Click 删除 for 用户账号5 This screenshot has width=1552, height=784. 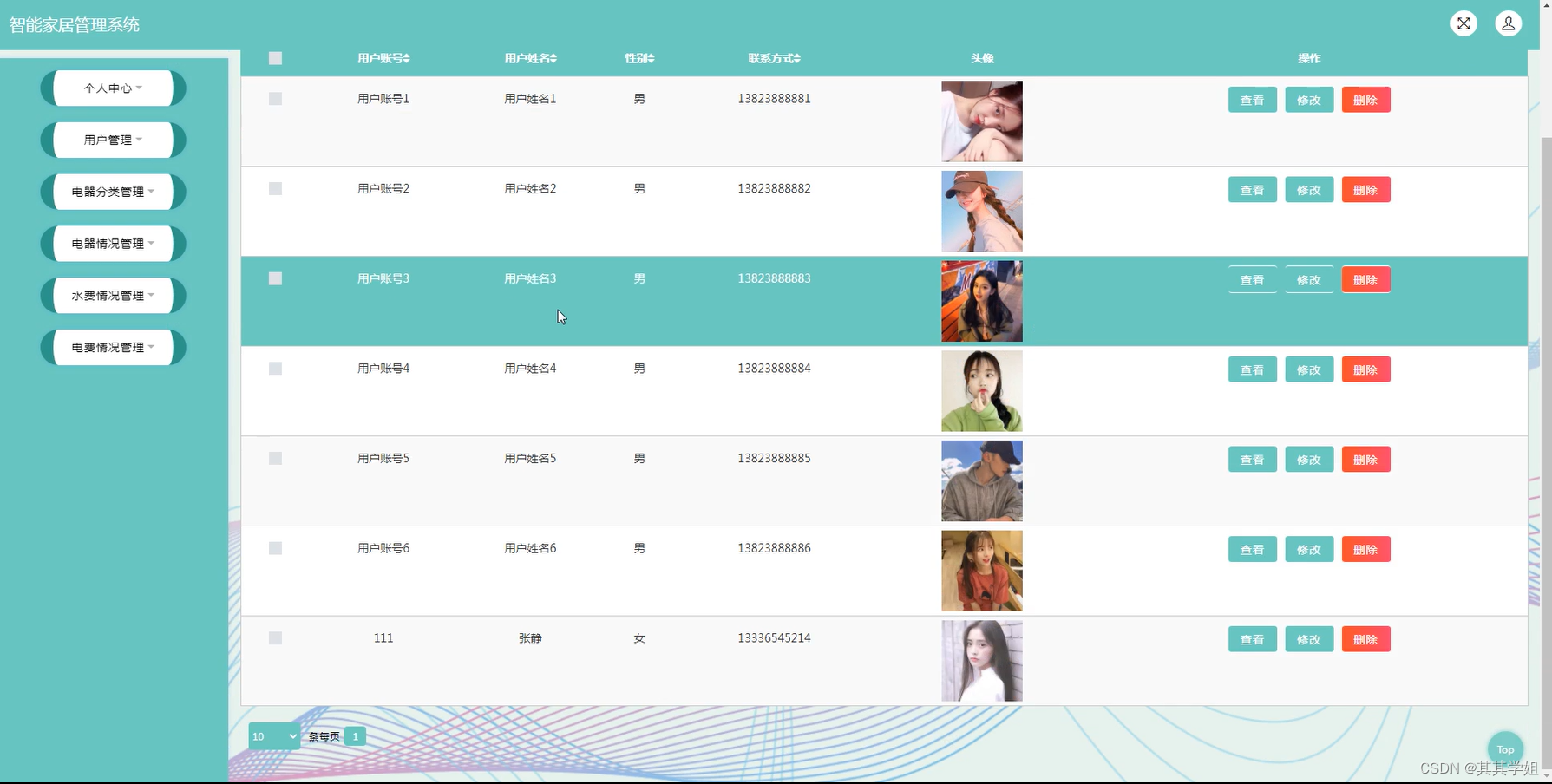1365,460
